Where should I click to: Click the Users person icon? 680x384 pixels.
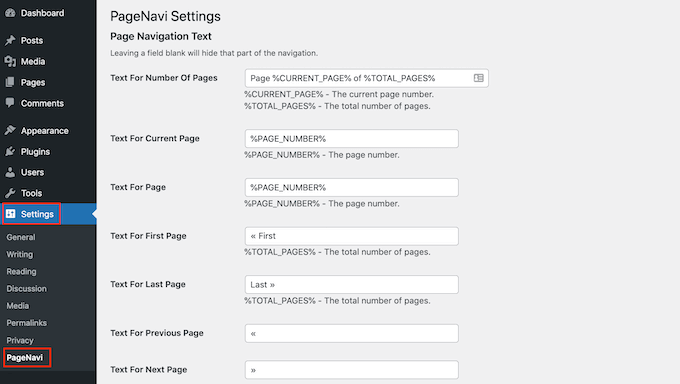click(x=10, y=172)
